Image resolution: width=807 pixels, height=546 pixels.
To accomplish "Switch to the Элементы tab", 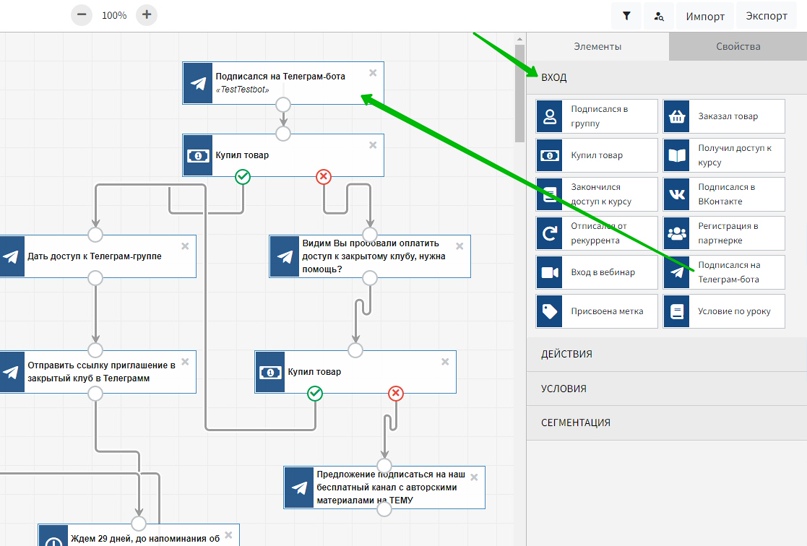I will pyautogui.click(x=597, y=46).
